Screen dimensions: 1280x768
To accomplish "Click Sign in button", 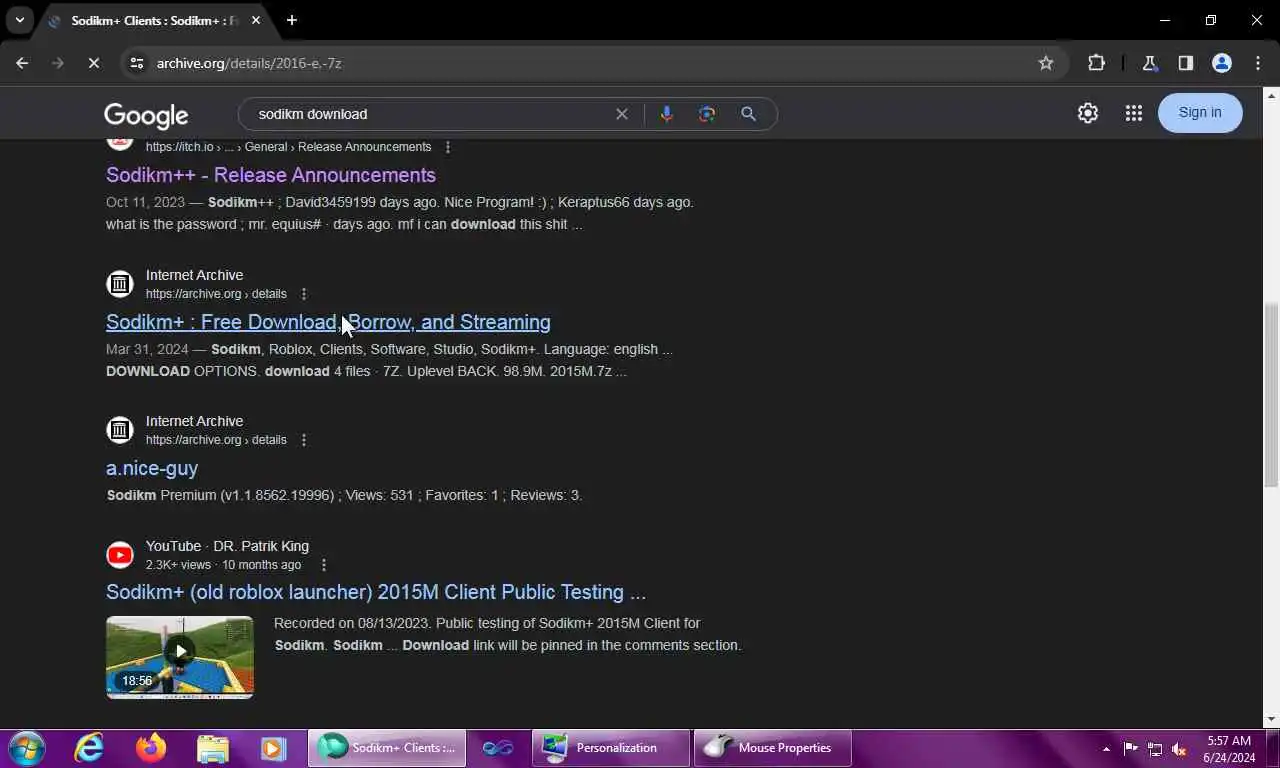I will (x=1200, y=112).
